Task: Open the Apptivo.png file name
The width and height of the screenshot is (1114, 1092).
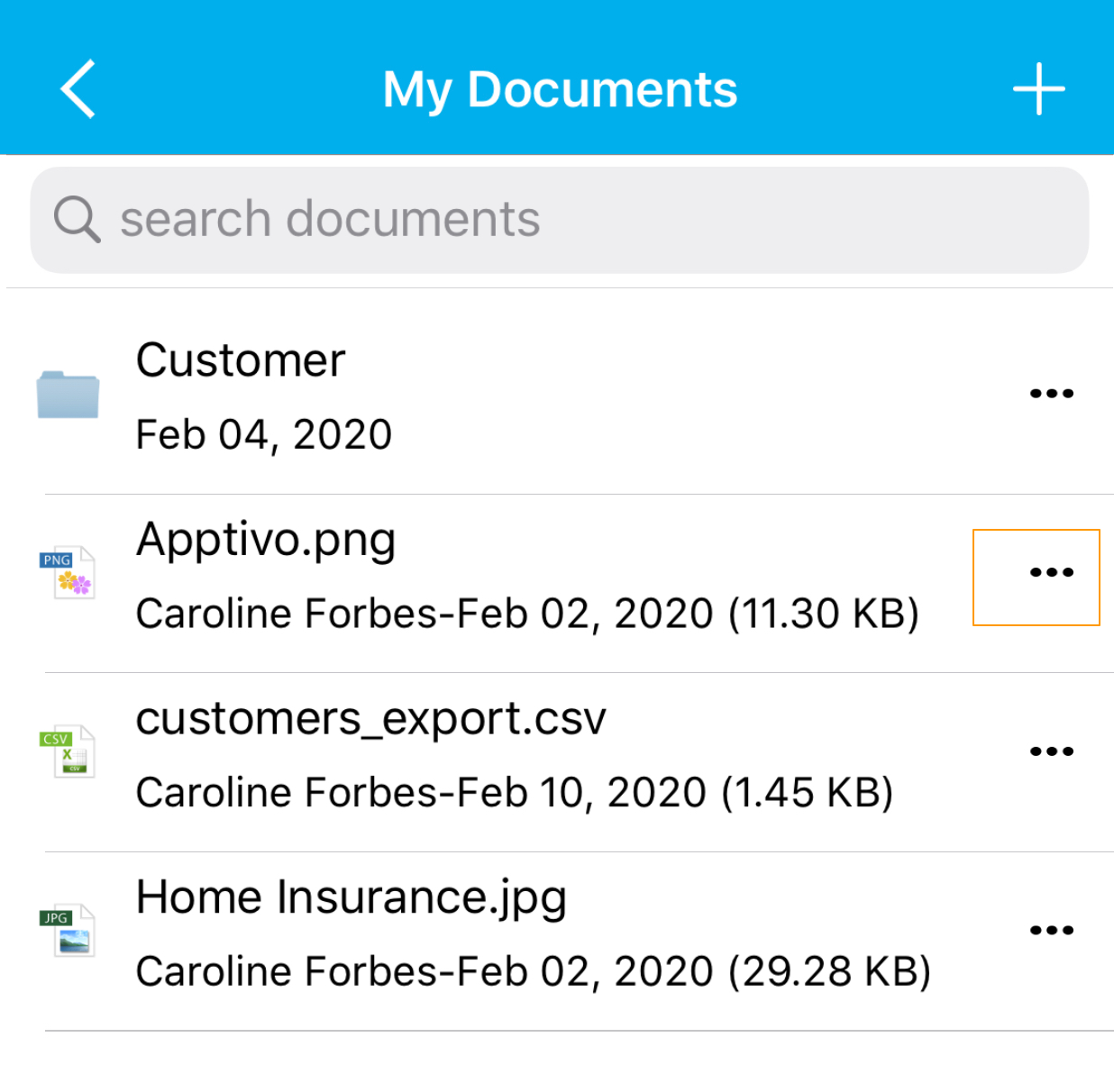Action: [266, 540]
